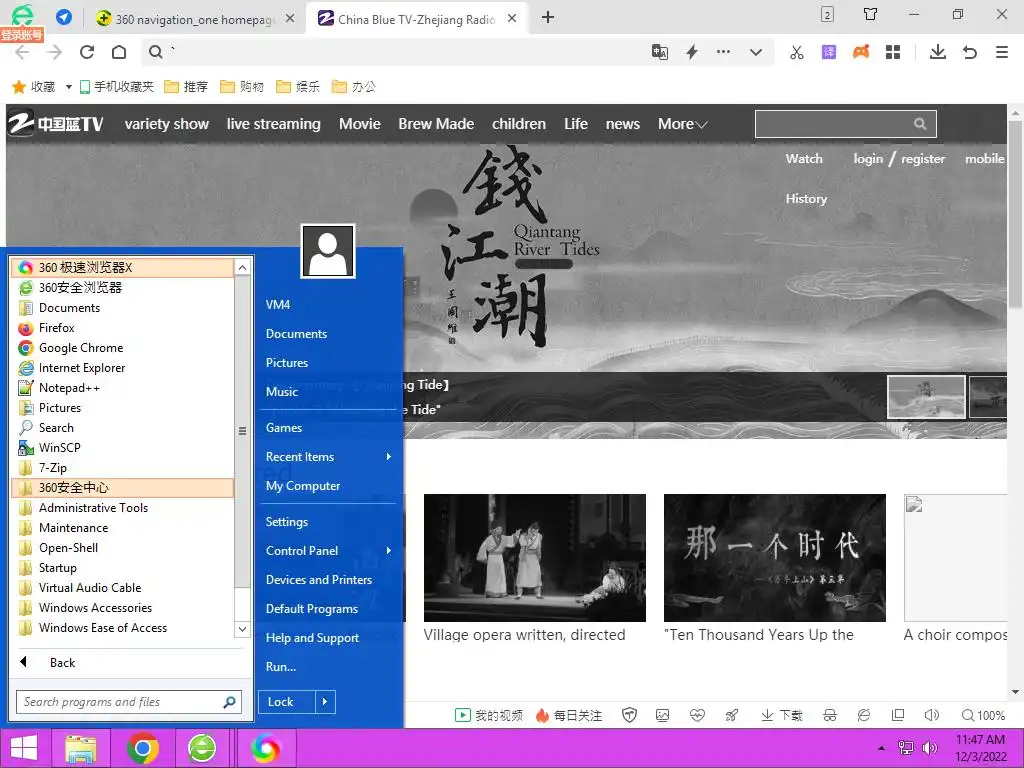Expand the Recent Items submenu
This screenshot has width=1024, height=768.
328,456
